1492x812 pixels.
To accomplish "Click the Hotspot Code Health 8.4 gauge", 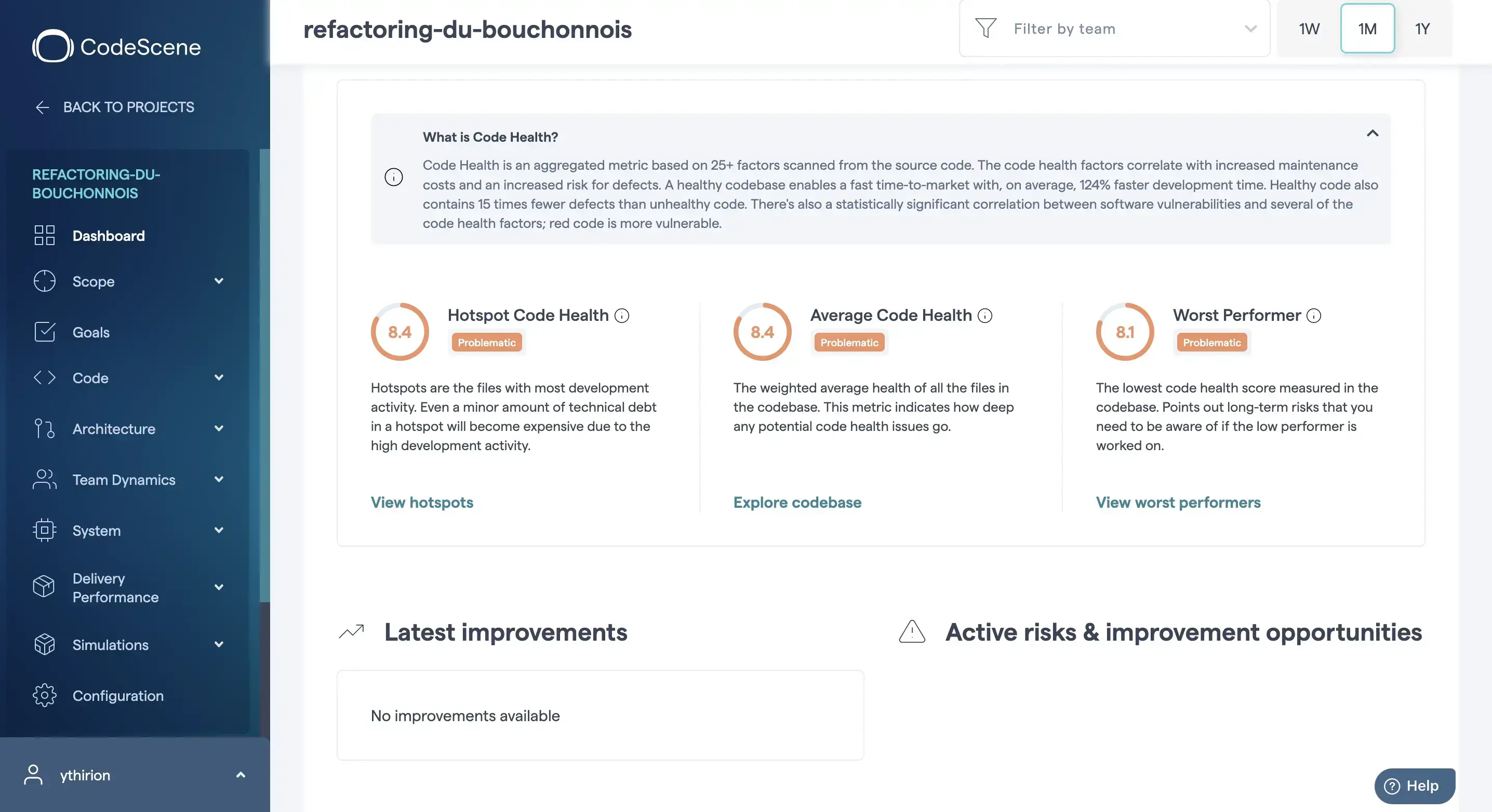I will pos(399,332).
